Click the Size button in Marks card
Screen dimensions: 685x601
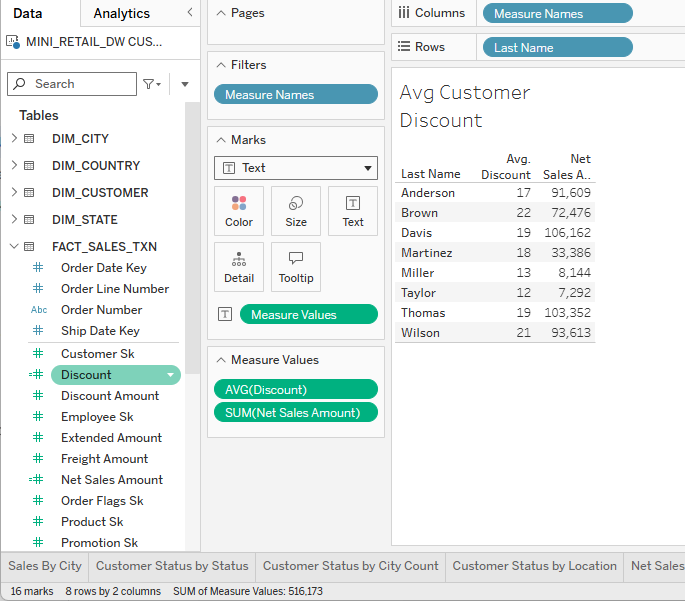pyautogui.click(x=296, y=211)
